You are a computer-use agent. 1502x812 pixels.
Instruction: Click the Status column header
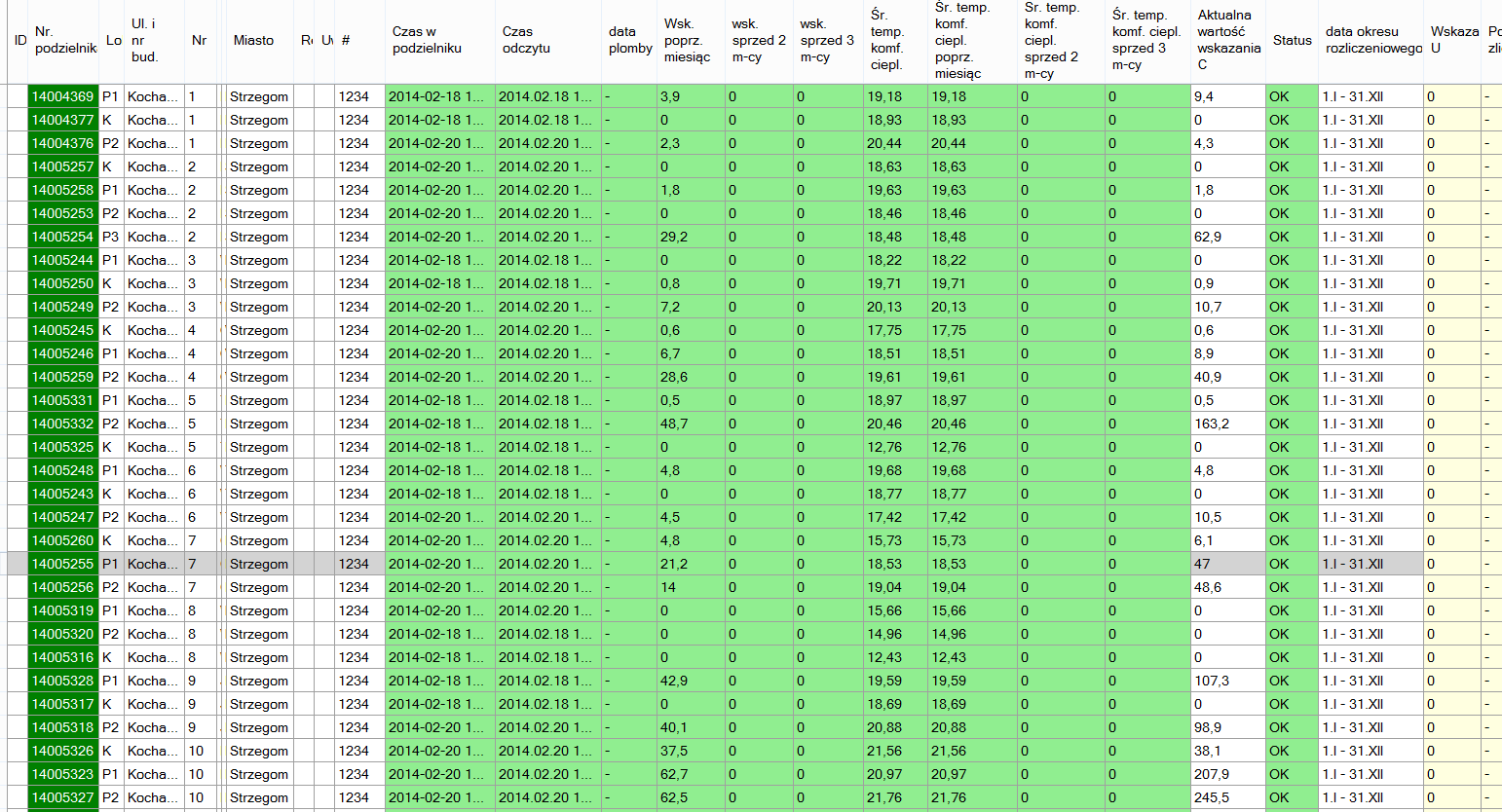pyautogui.click(x=1292, y=40)
